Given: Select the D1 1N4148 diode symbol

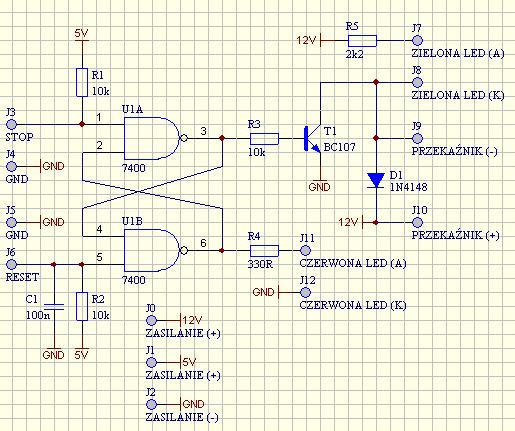Looking at the screenshot, I should 376,180.
